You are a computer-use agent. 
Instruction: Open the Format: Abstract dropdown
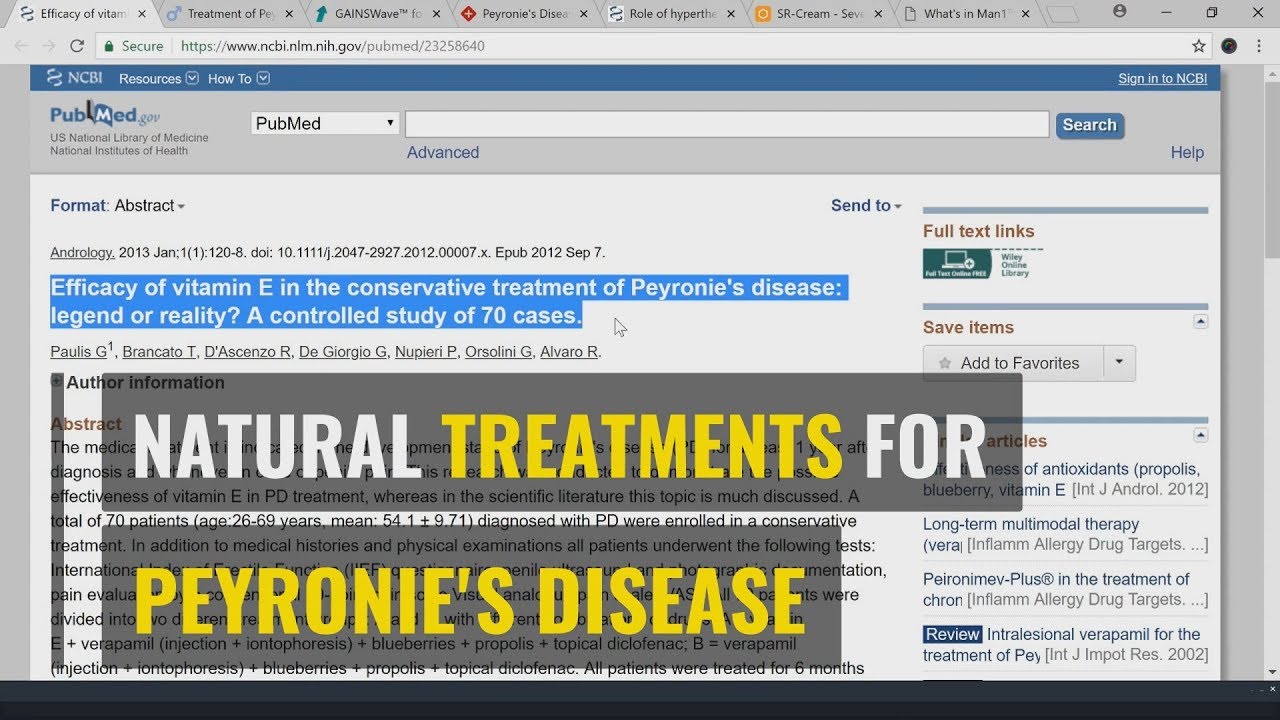pyautogui.click(x=118, y=205)
